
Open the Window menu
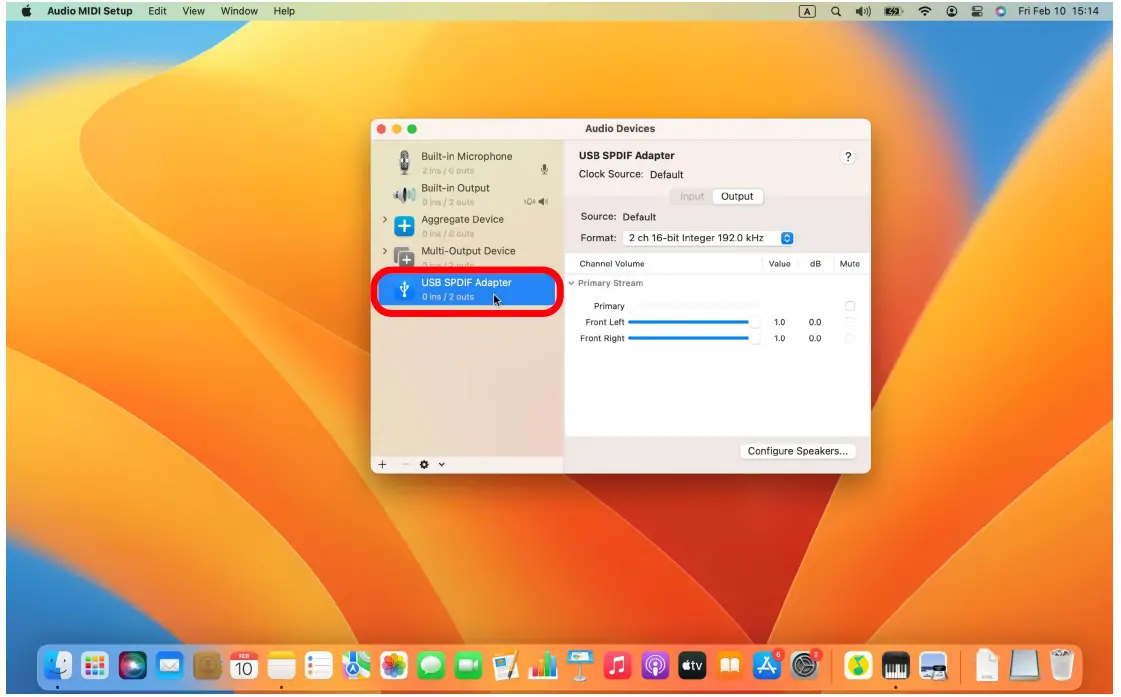point(239,11)
